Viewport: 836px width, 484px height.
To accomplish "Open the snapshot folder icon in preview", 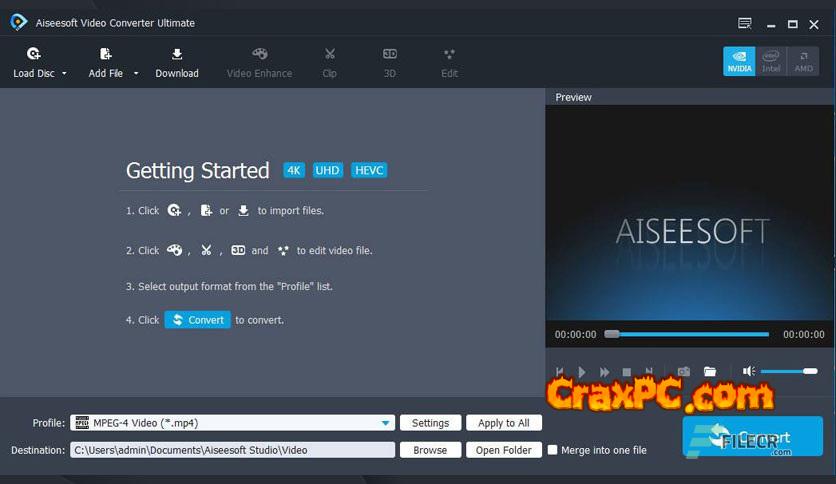I will (710, 372).
